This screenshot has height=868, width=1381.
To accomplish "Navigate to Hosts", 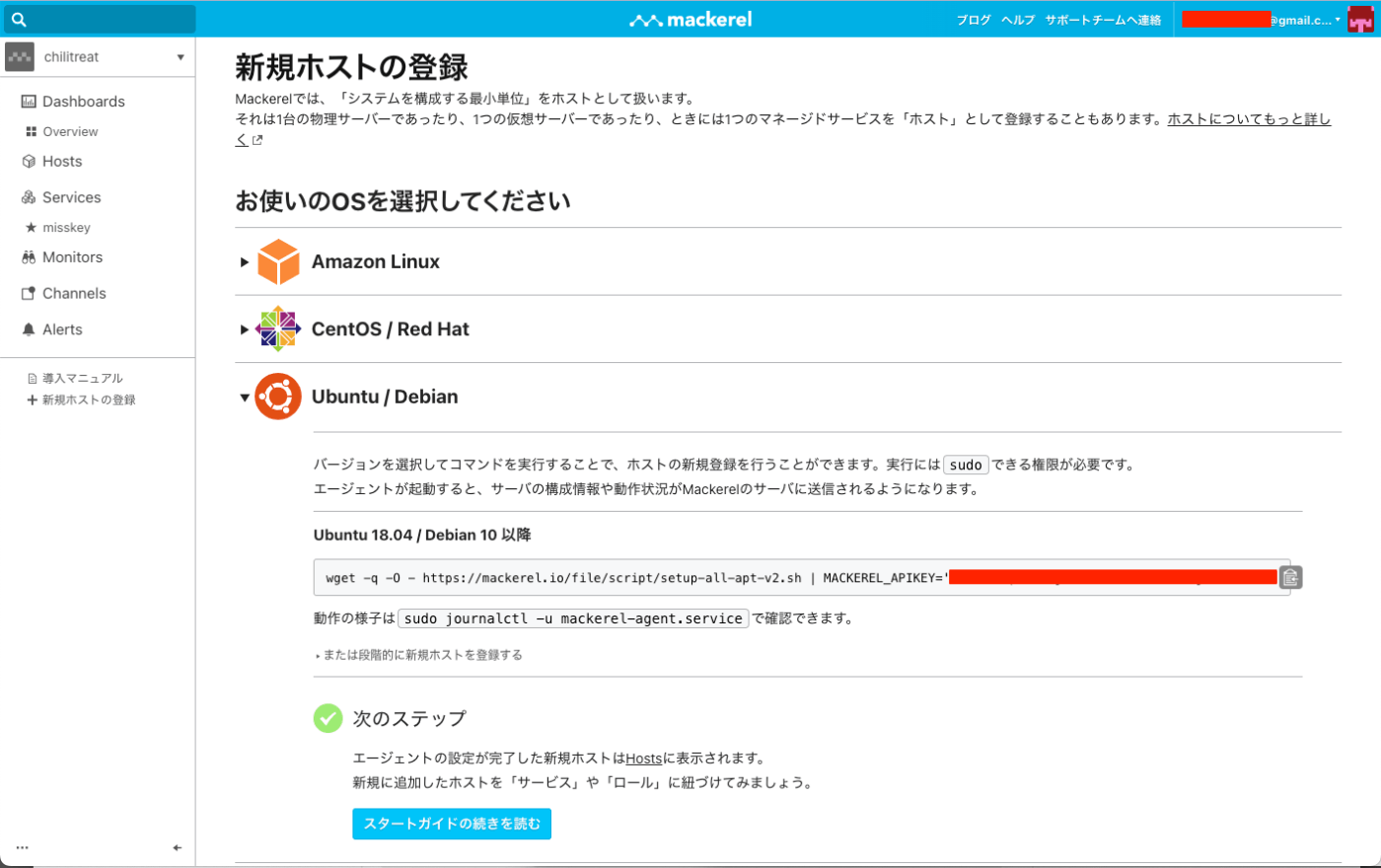I will tap(62, 162).
